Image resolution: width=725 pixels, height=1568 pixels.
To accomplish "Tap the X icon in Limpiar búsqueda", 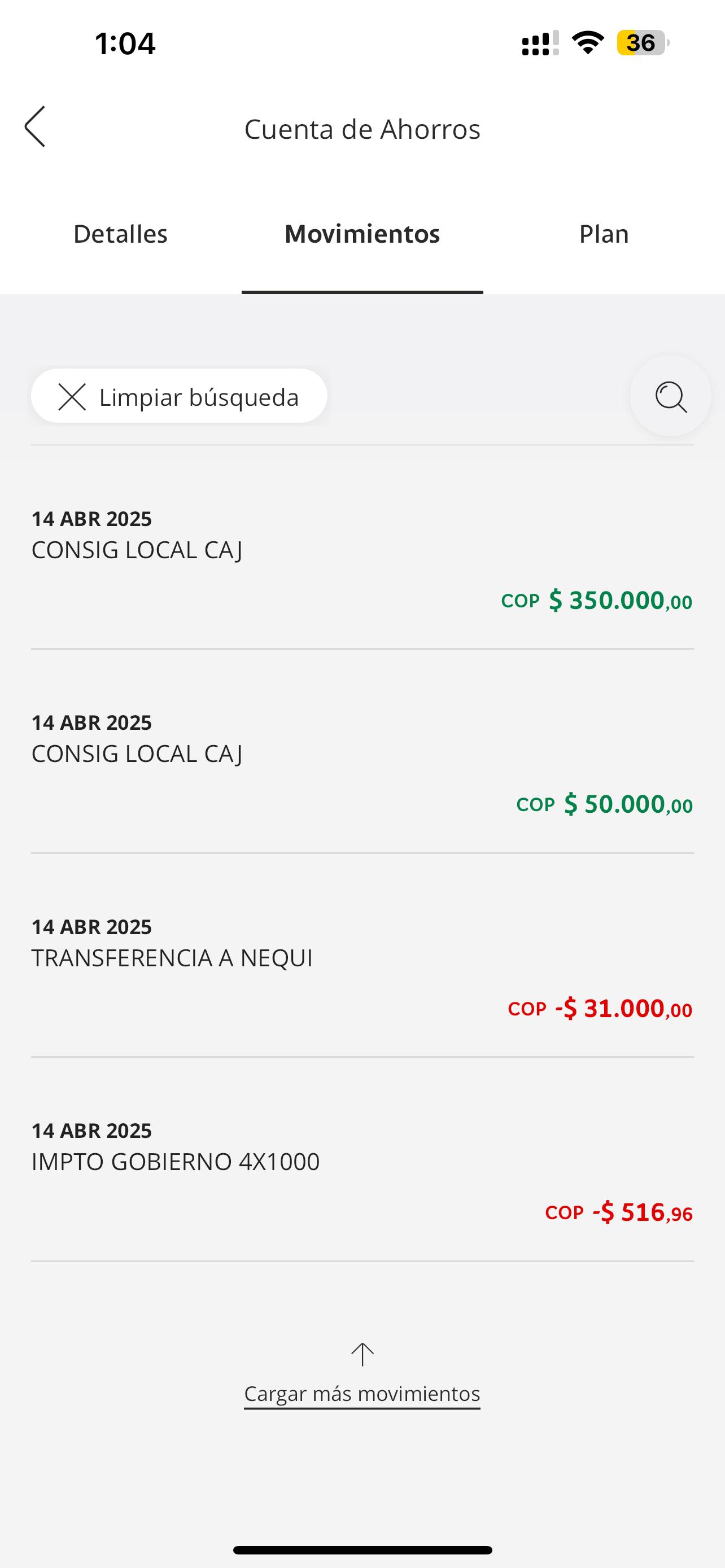I will [x=72, y=397].
